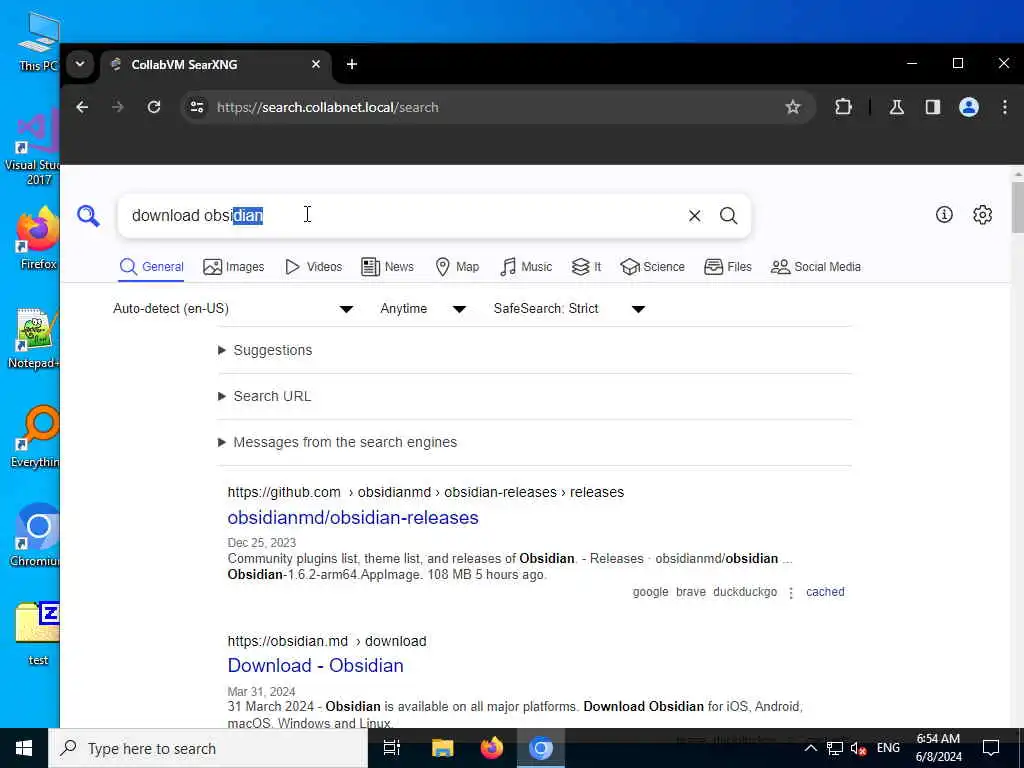Bookmark this page with the star icon

pos(792,107)
